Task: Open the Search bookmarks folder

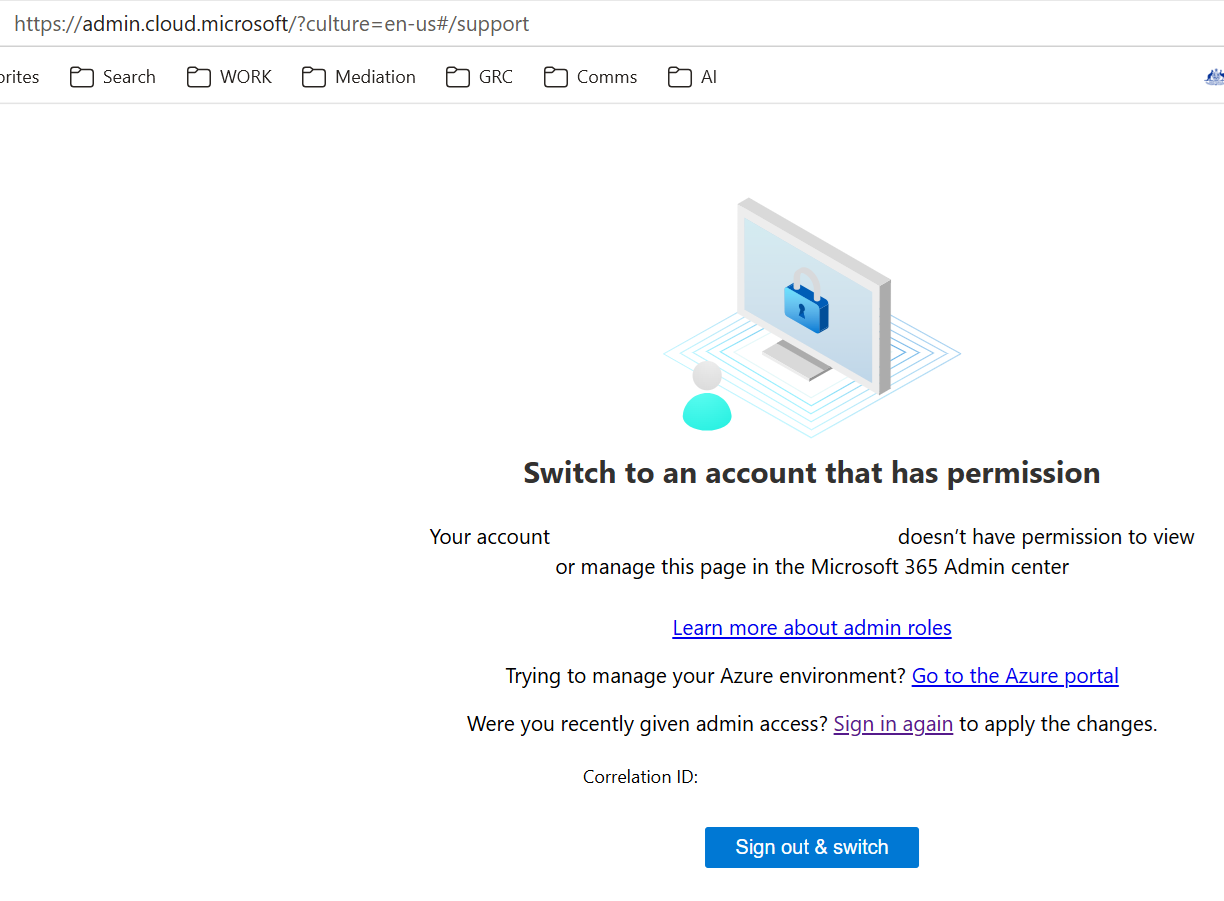Action: click(x=113, y=77)
